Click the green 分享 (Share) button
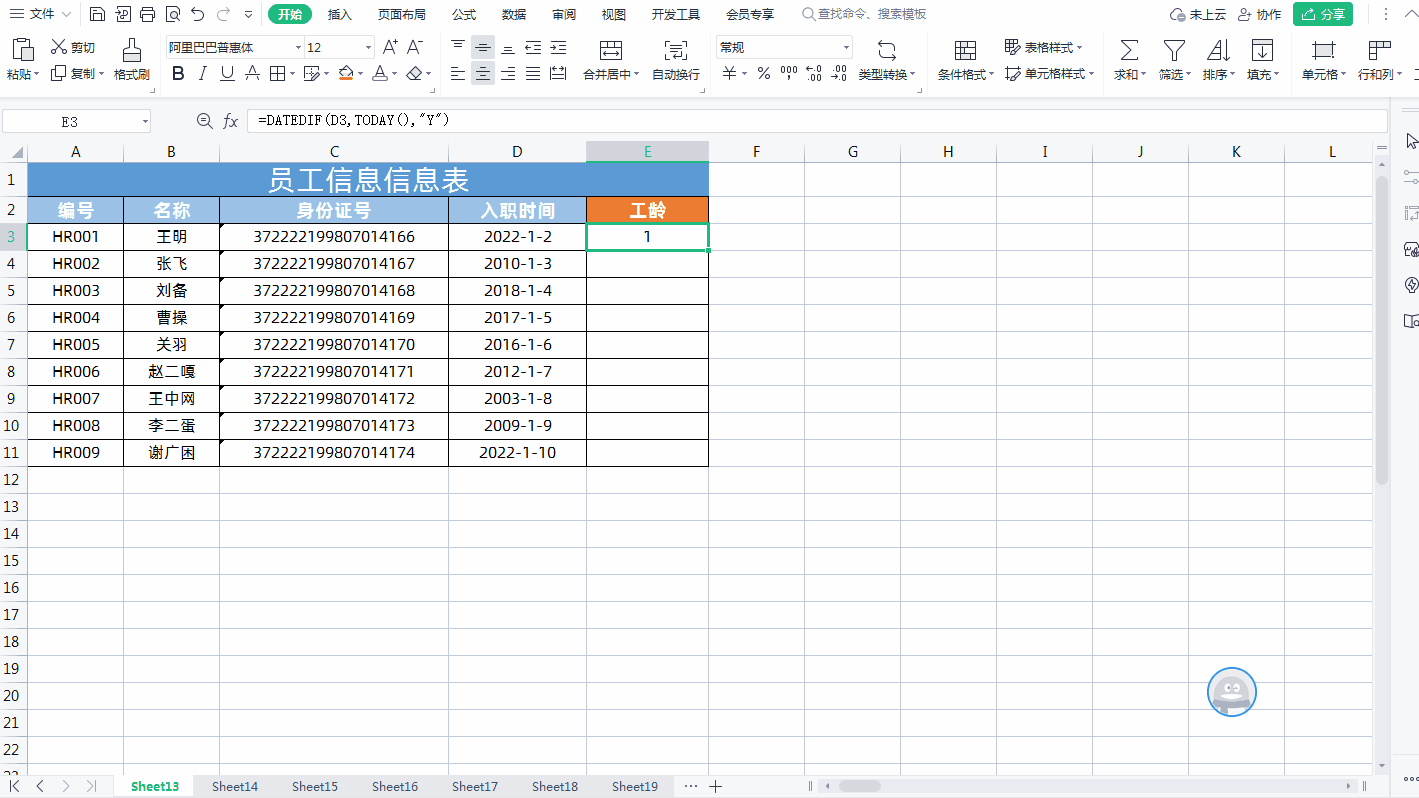 coord(1322,14)
